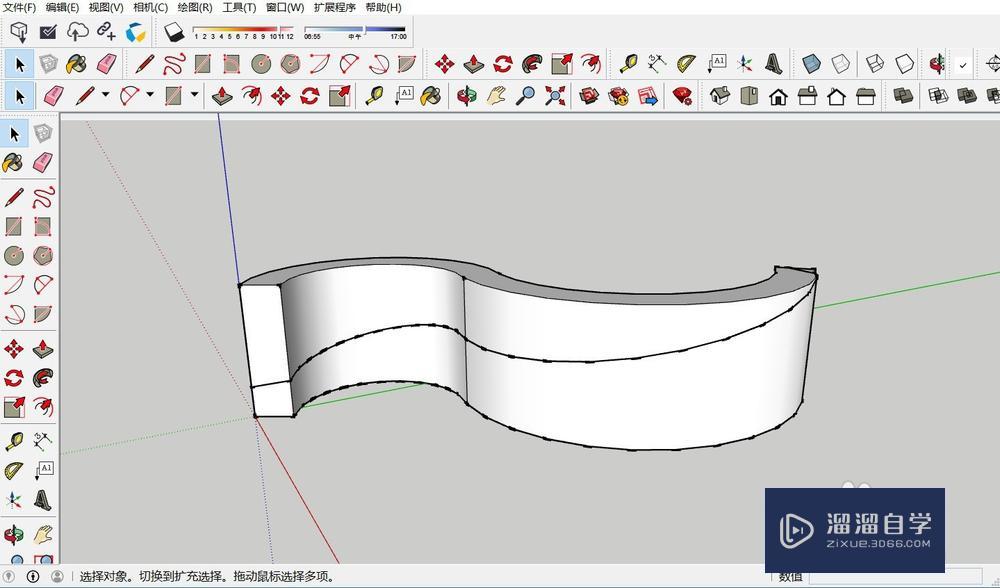Select Rotated Rectangle tool in upper toolbar row
This screenshot has height=588, width=1000.
[232, 64]
